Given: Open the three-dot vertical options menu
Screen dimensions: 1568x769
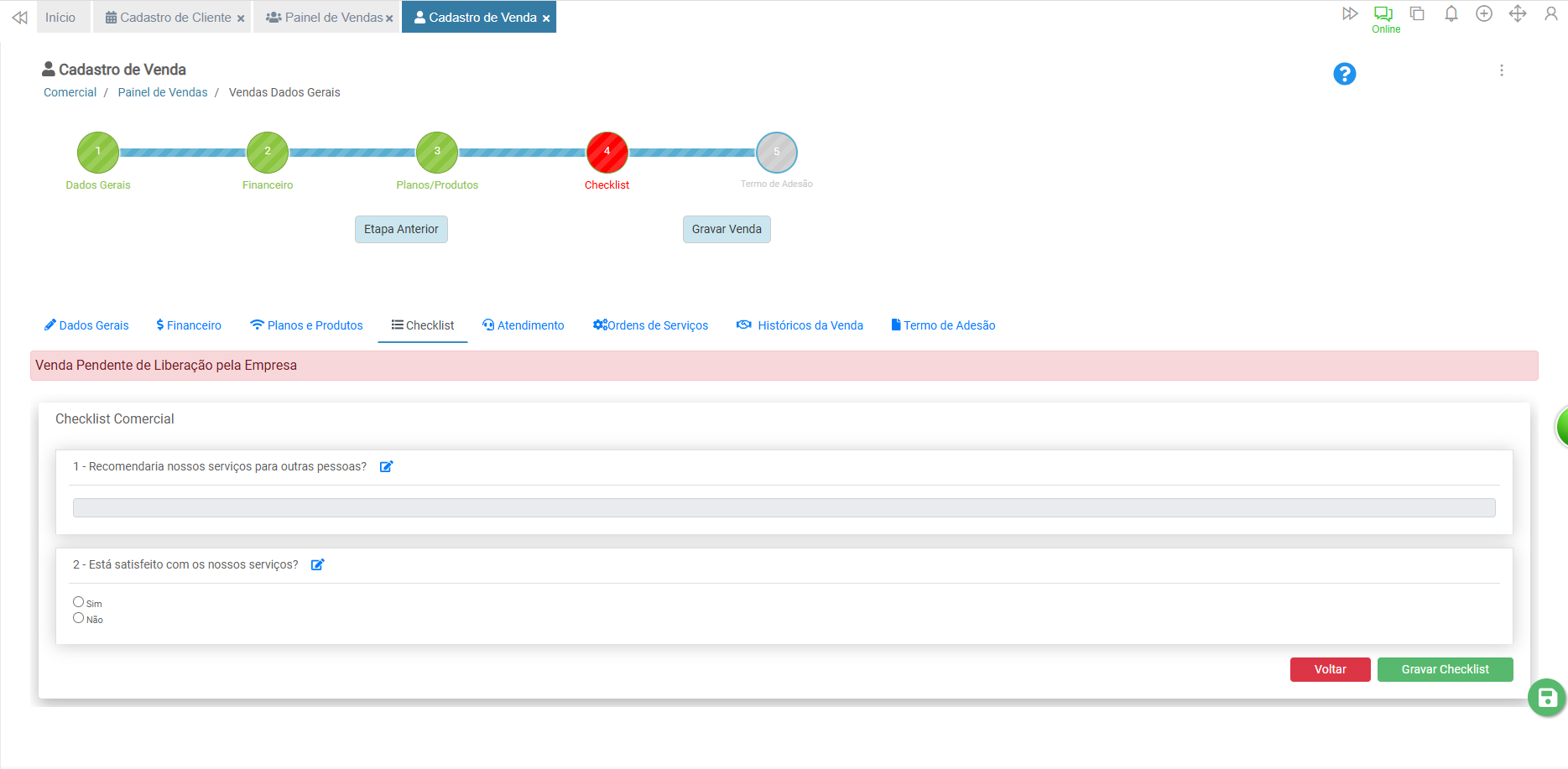Looking at the screenshot, I should pyautogui.click(x=1502, y=71).
